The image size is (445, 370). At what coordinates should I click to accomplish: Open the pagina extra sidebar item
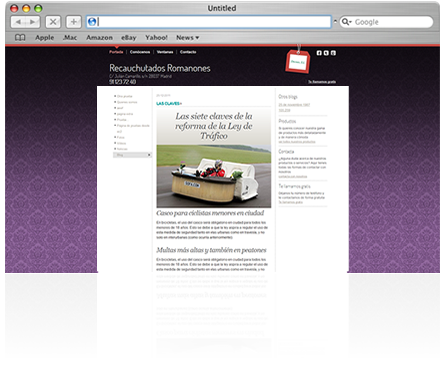[125, 114]
